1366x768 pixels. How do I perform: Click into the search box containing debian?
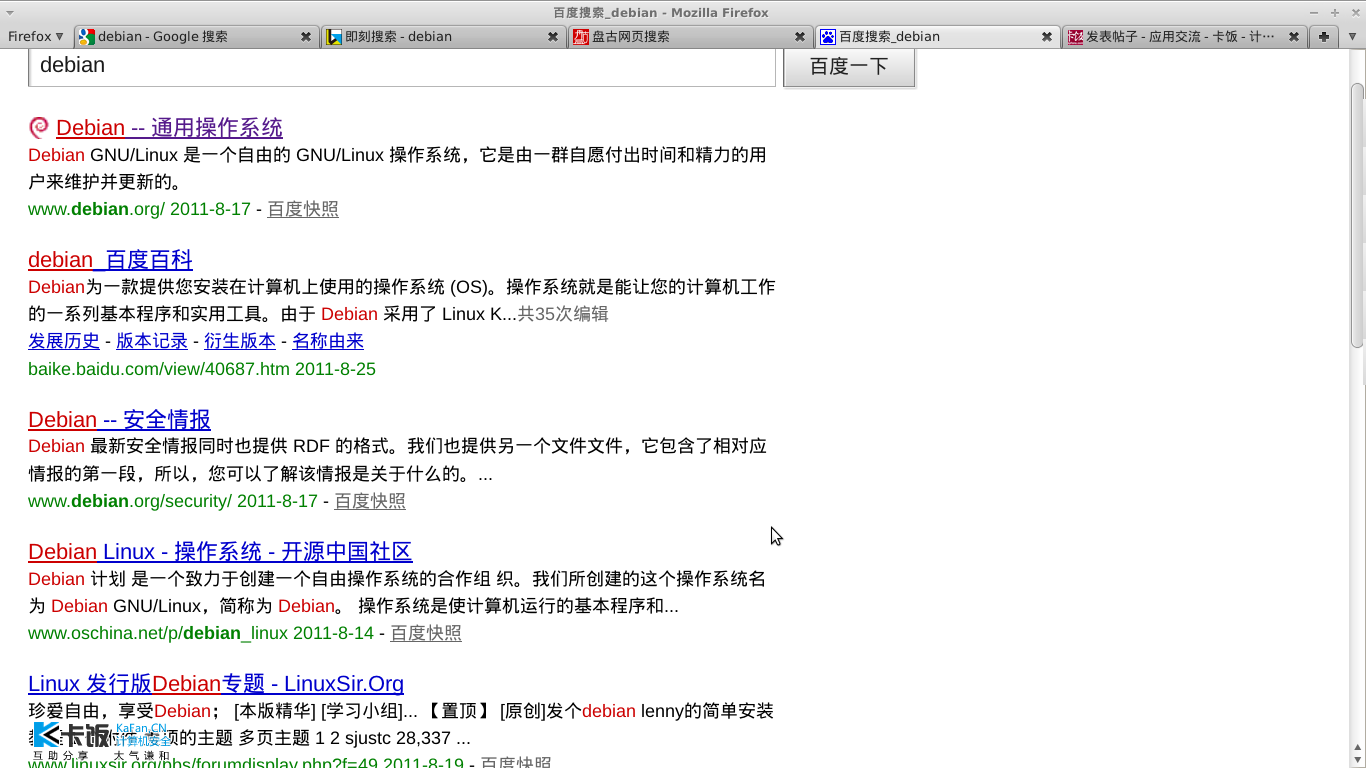[402, 66]
